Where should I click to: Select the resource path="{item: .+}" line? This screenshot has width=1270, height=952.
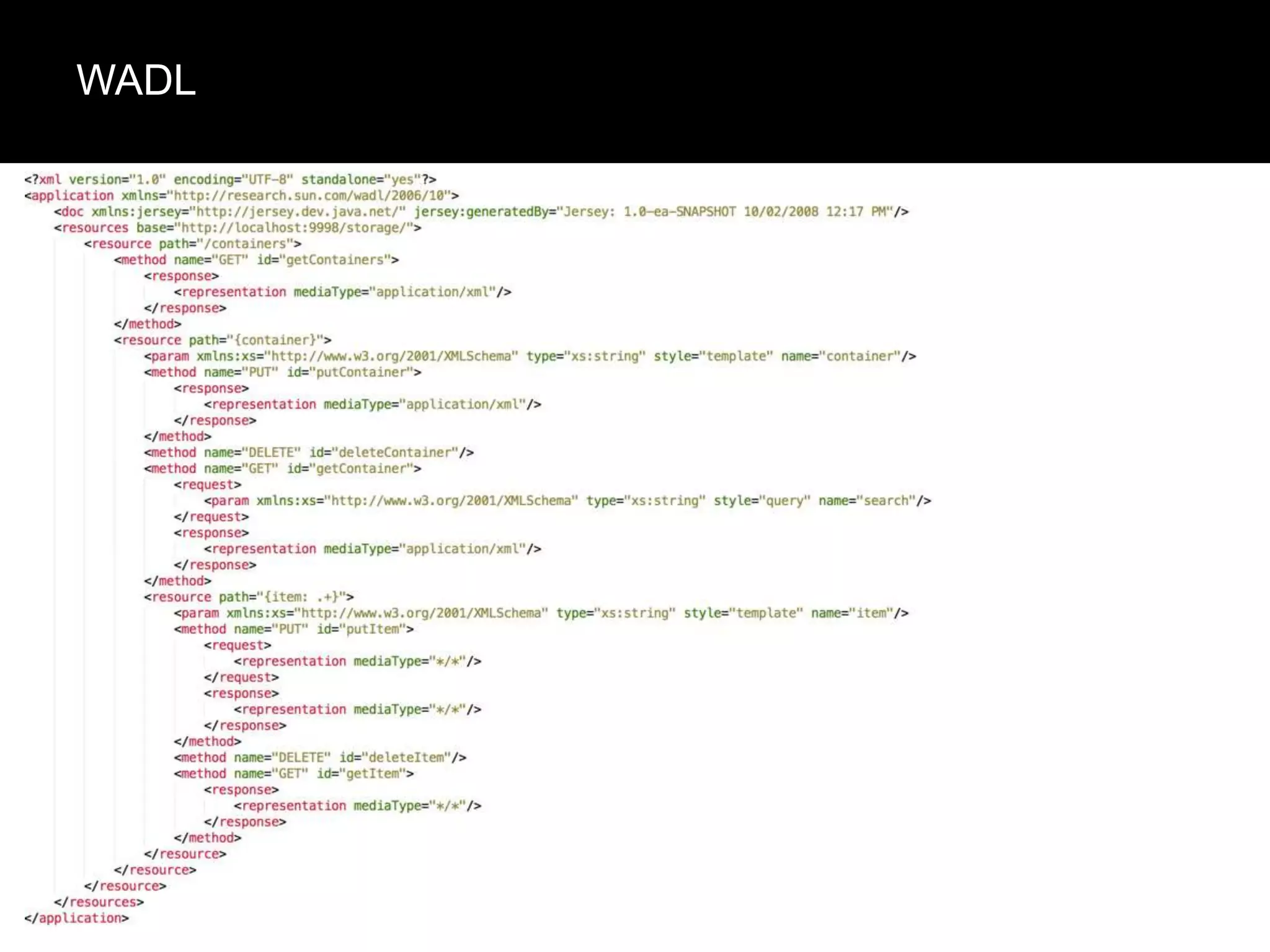click(x=249, y=597)
